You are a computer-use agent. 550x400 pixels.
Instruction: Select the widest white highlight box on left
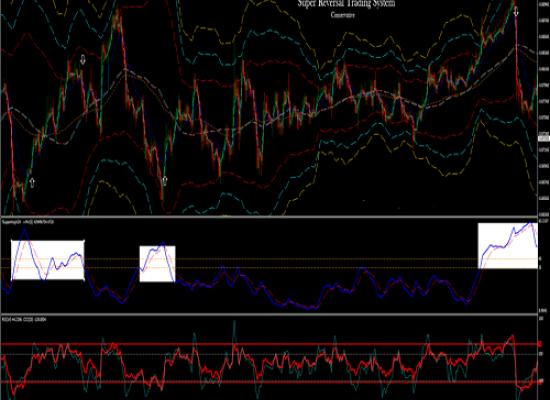(48, 260)
